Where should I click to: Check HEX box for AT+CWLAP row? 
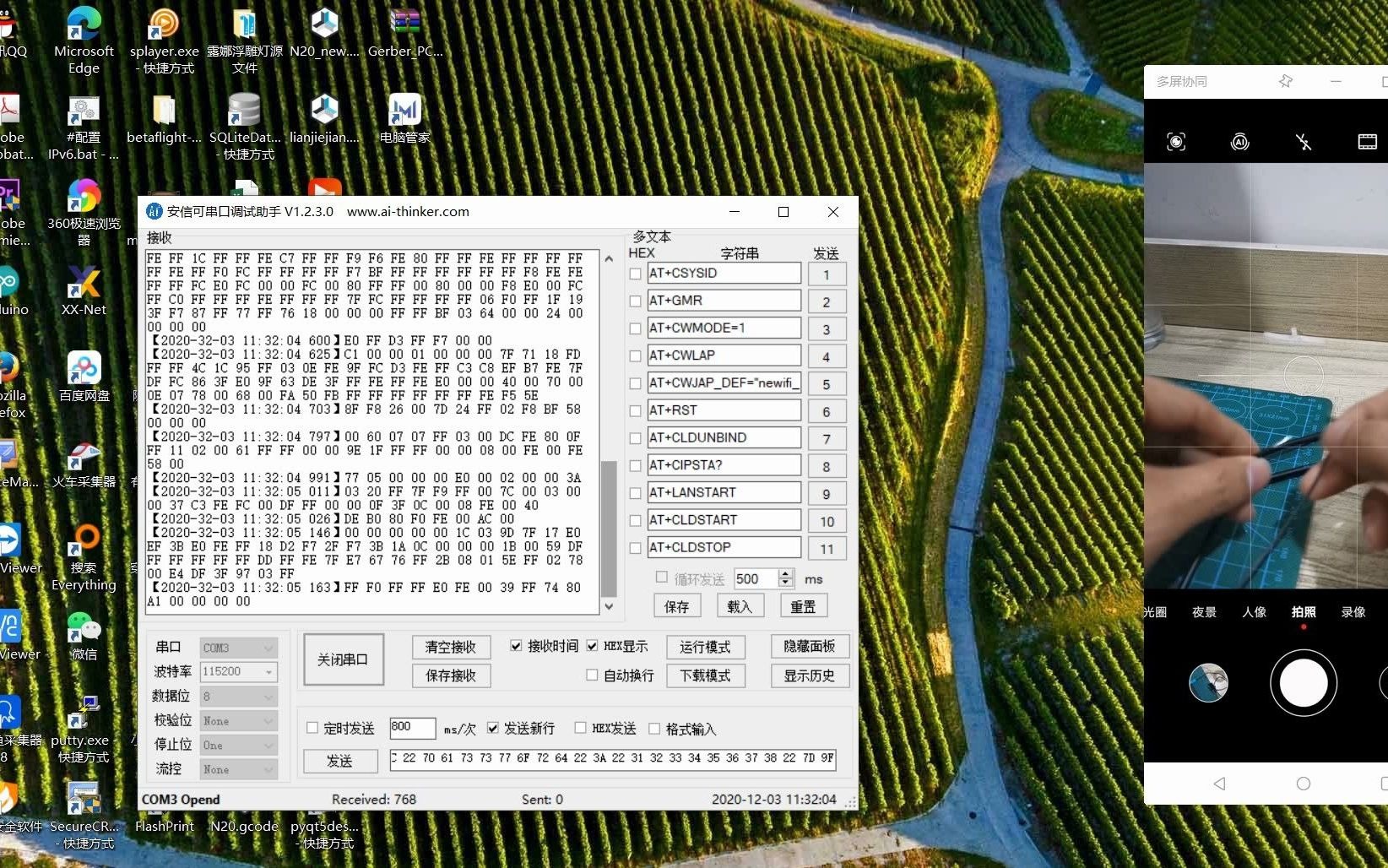pos(635,355)
